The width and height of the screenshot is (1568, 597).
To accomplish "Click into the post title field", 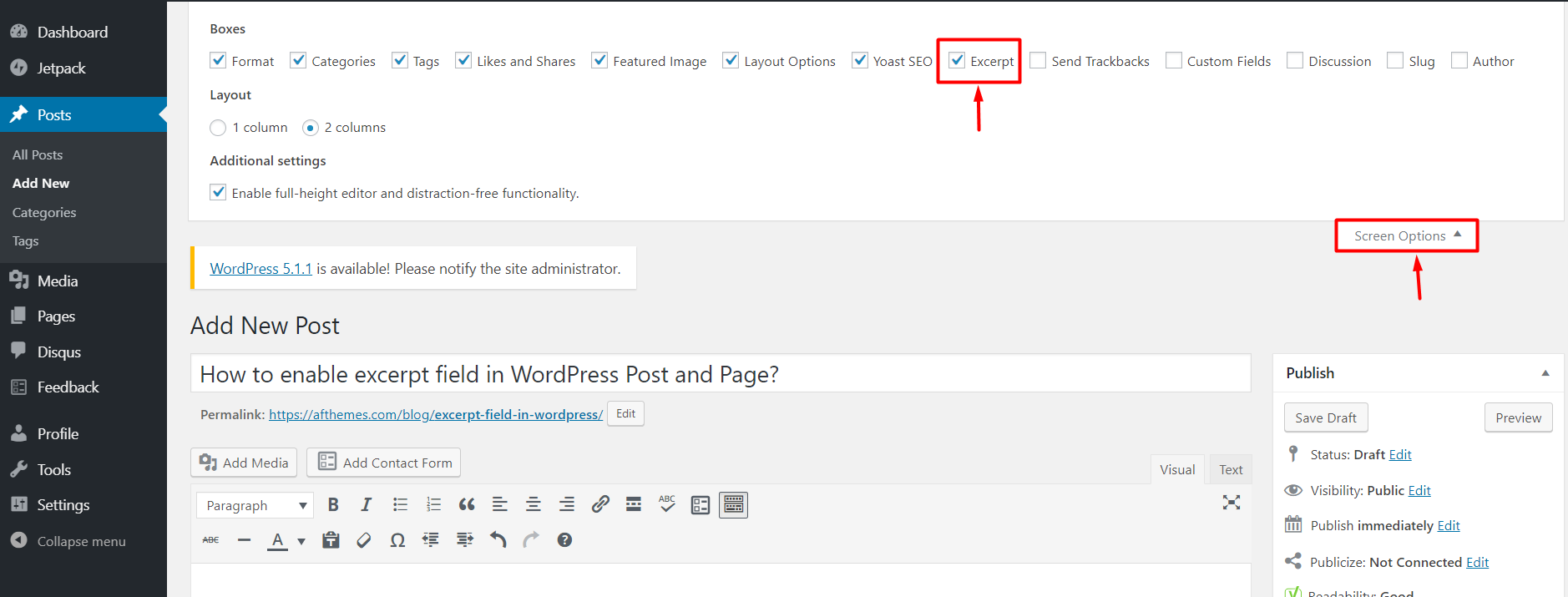I will pos(721,373).
